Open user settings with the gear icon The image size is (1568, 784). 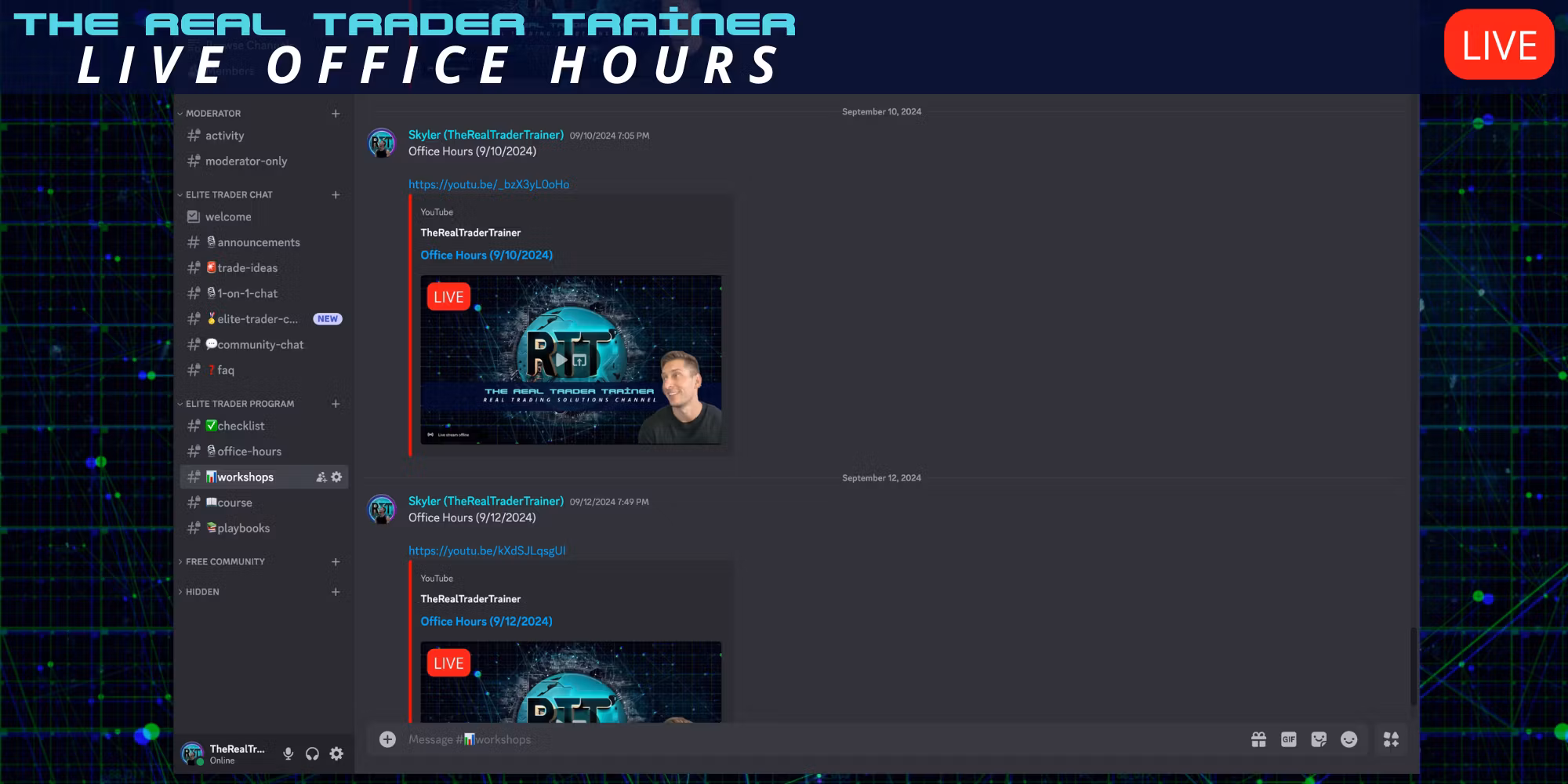coord(336,753)
